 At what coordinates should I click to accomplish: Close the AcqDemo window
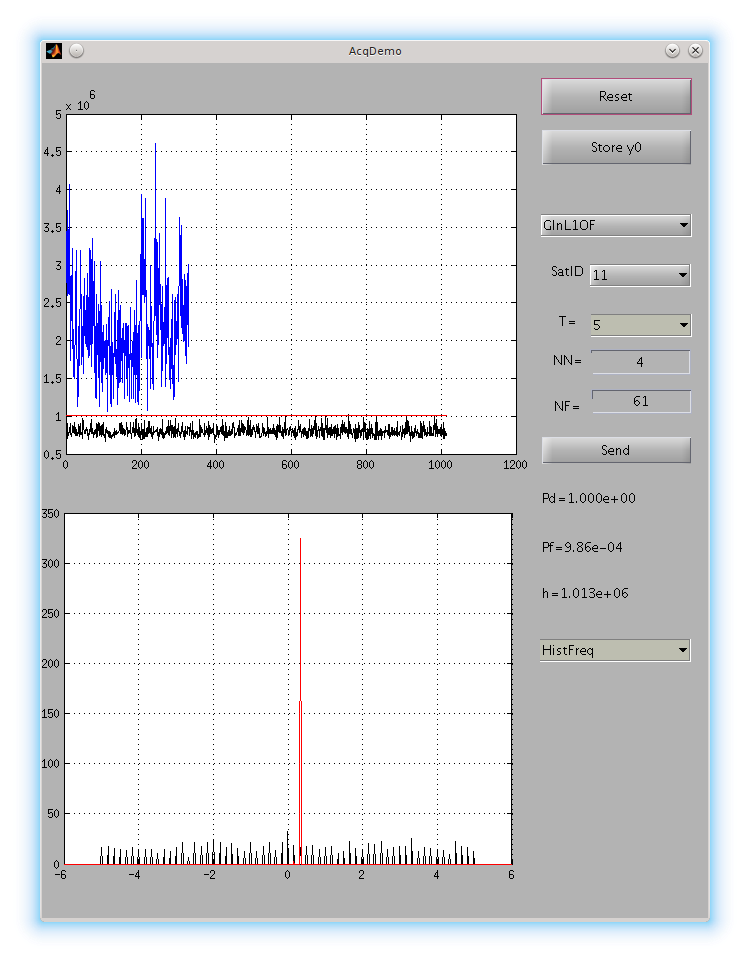click(695, 50)
